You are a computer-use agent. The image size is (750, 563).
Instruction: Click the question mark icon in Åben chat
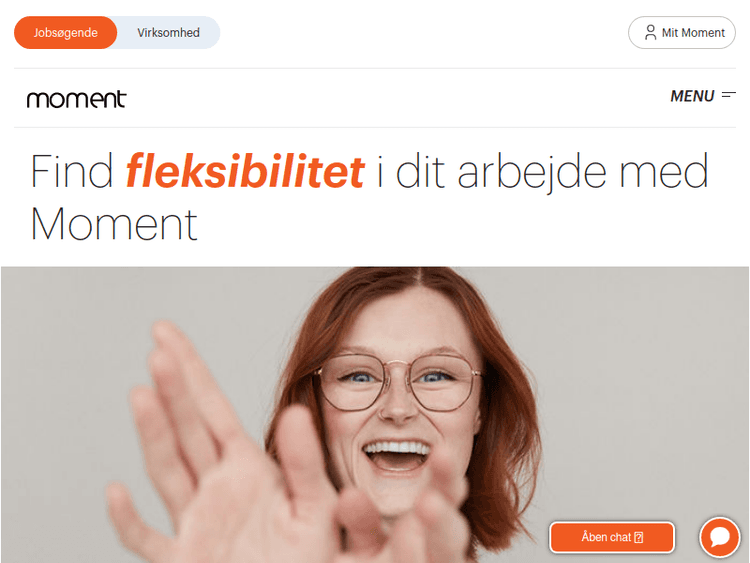639,538
